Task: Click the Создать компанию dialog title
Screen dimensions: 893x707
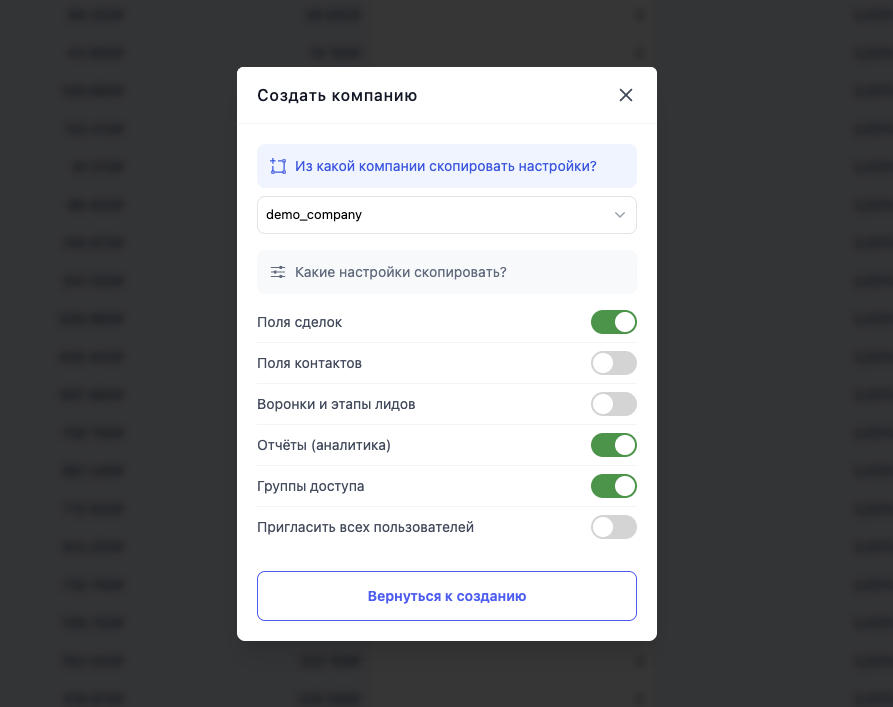Action: [x=337, y=96]
